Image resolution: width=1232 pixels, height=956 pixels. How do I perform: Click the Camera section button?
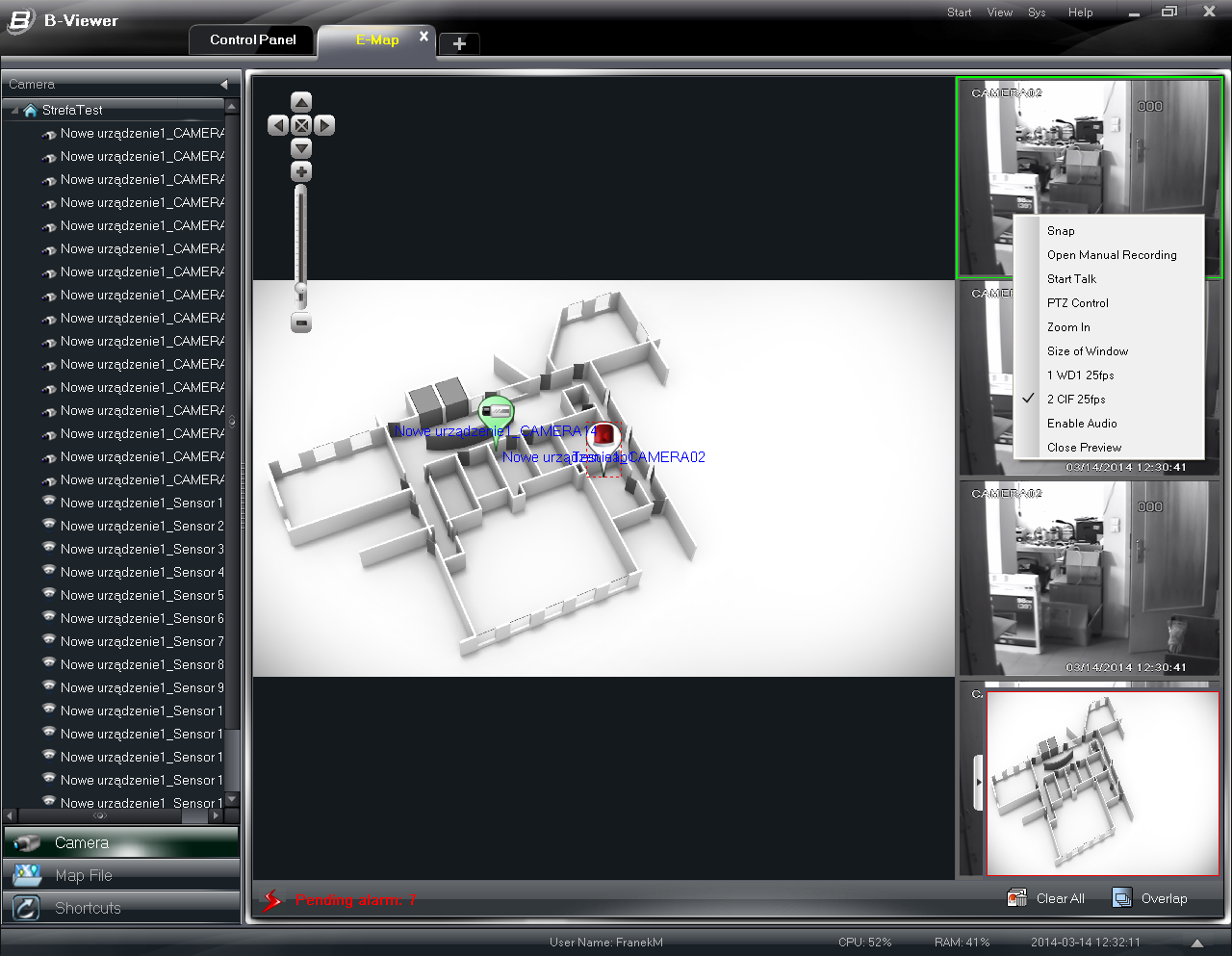[120, 842]
